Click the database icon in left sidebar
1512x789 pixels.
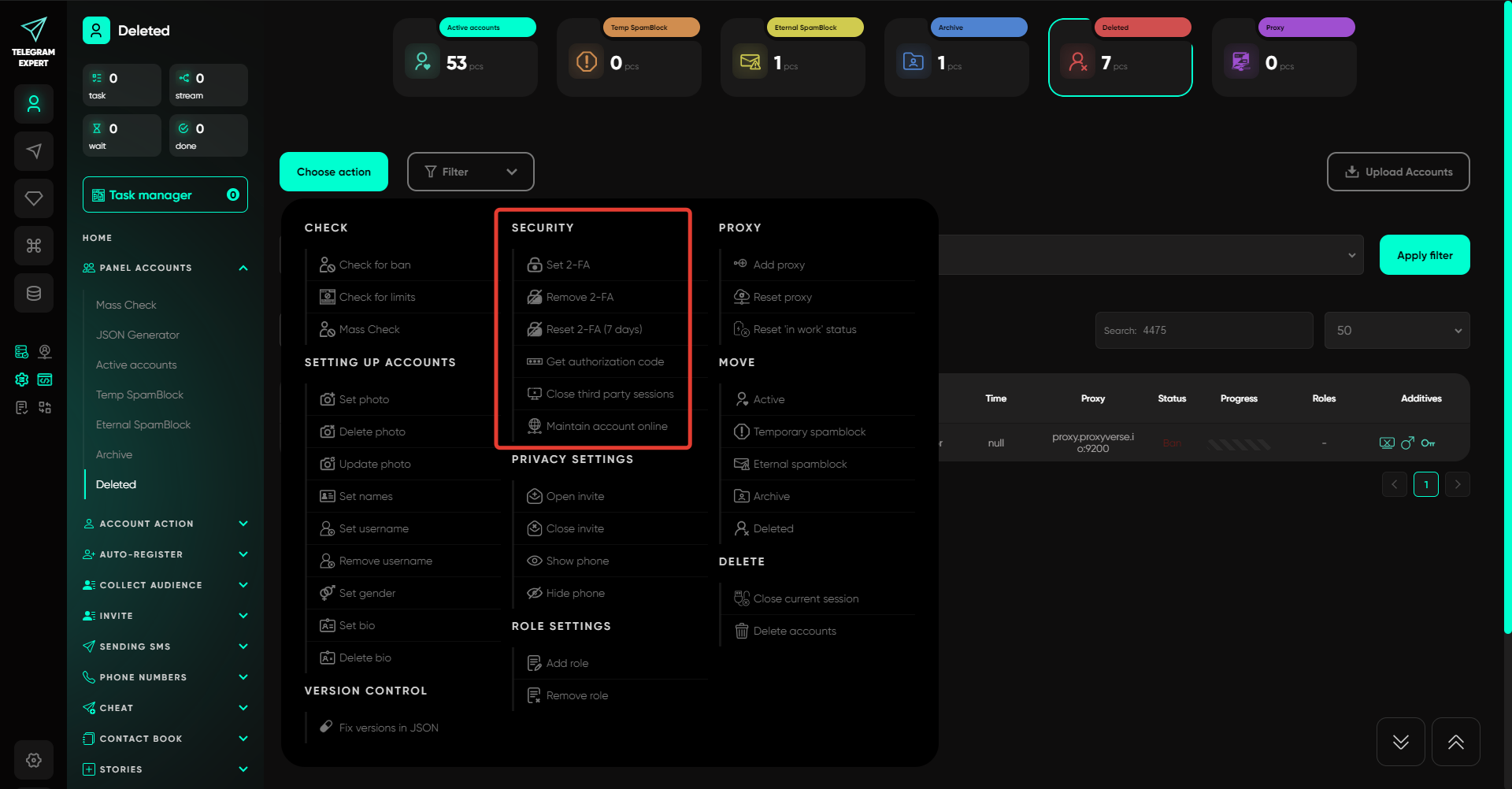pyautogui.click(x=34, y=293)
